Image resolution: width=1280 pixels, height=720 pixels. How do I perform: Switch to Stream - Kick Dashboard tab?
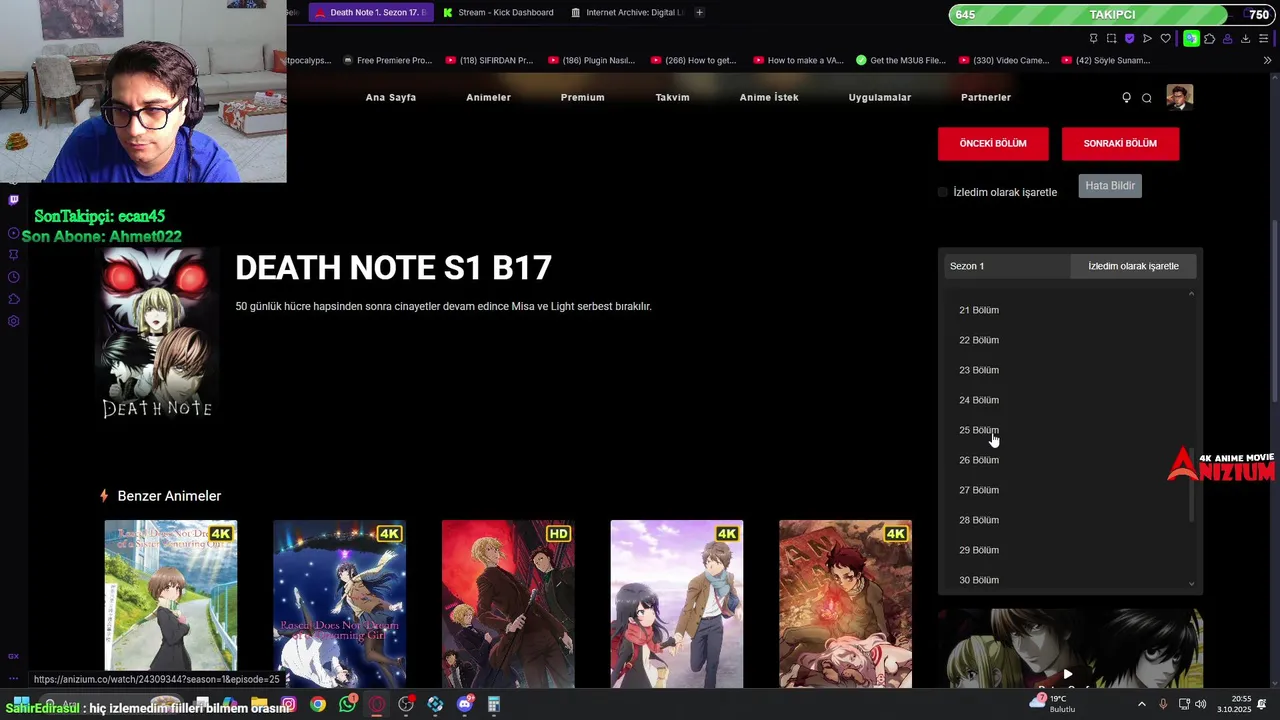tap(498, 12)
